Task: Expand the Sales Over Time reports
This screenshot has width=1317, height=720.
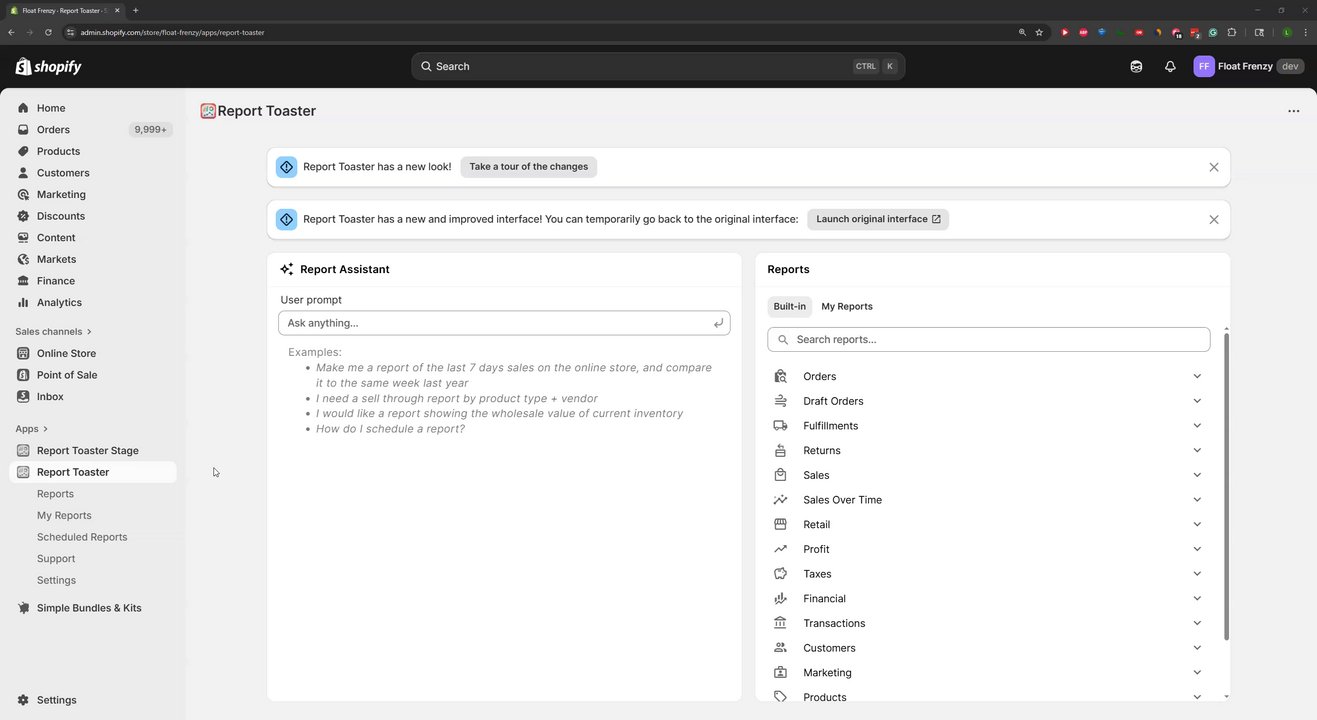Action: (x=1197, y=500)
